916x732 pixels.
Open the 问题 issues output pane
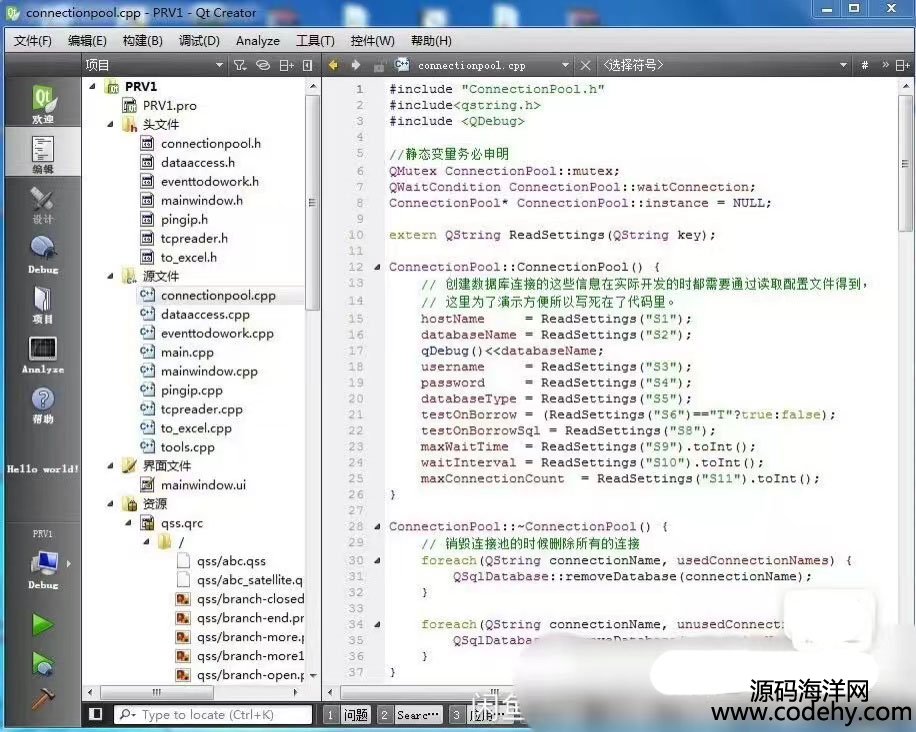347,714
